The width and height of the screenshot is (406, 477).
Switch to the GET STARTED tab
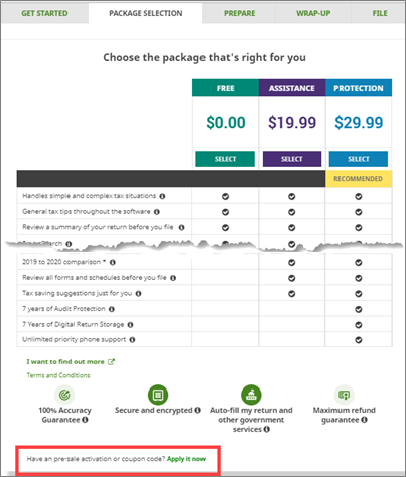point(45,13)
